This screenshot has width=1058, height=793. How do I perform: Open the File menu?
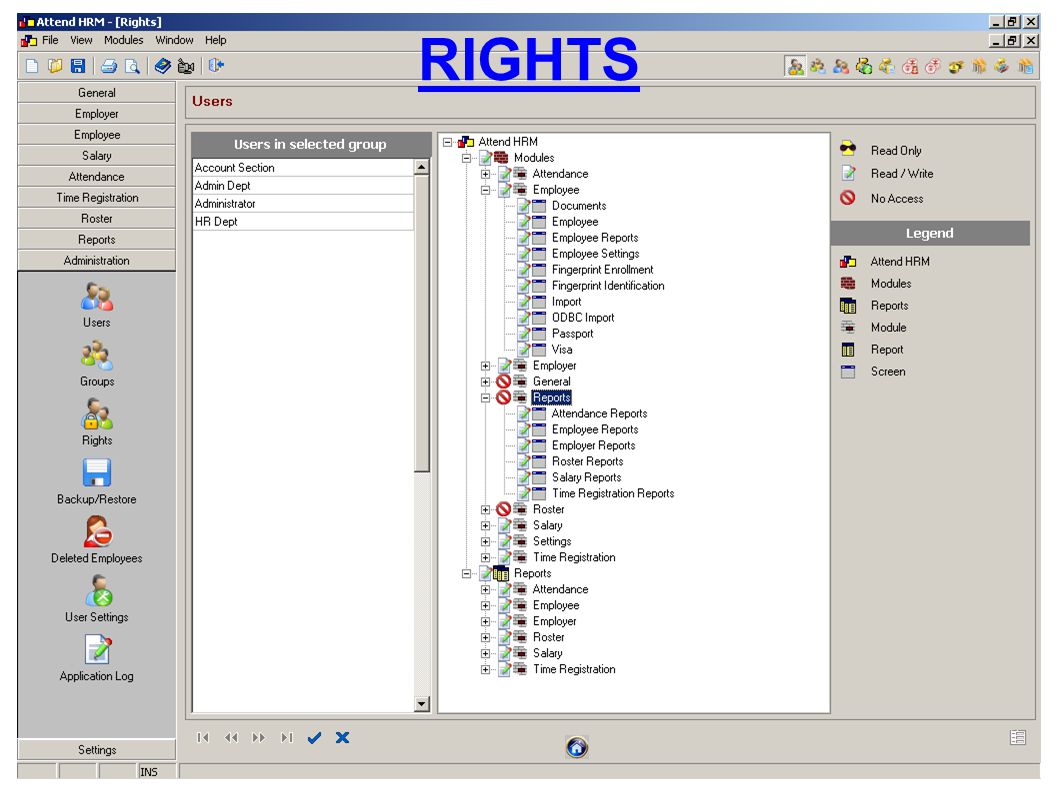coord(50,40)
